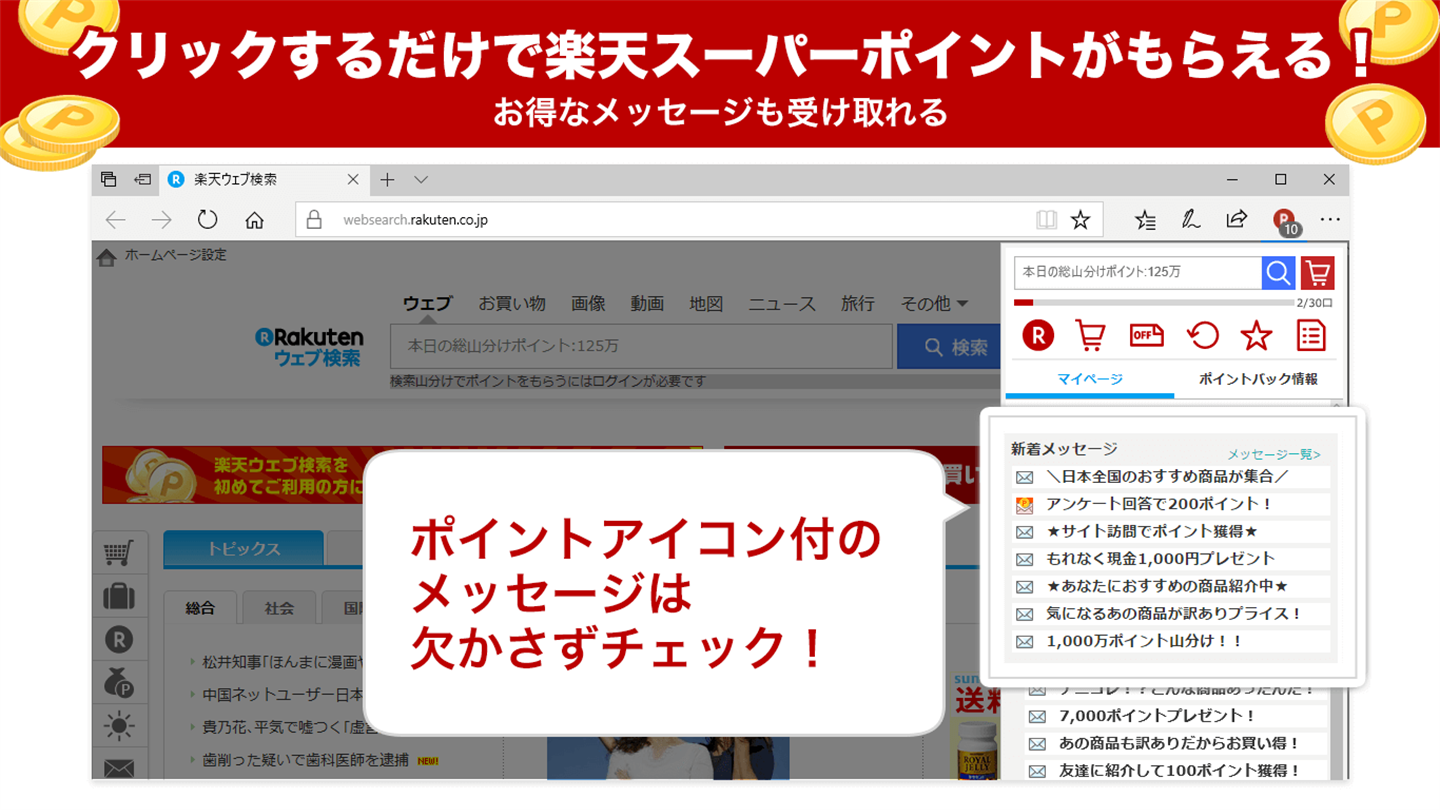
Task: Open the add notes pen icon
Action: (1191, 219)
